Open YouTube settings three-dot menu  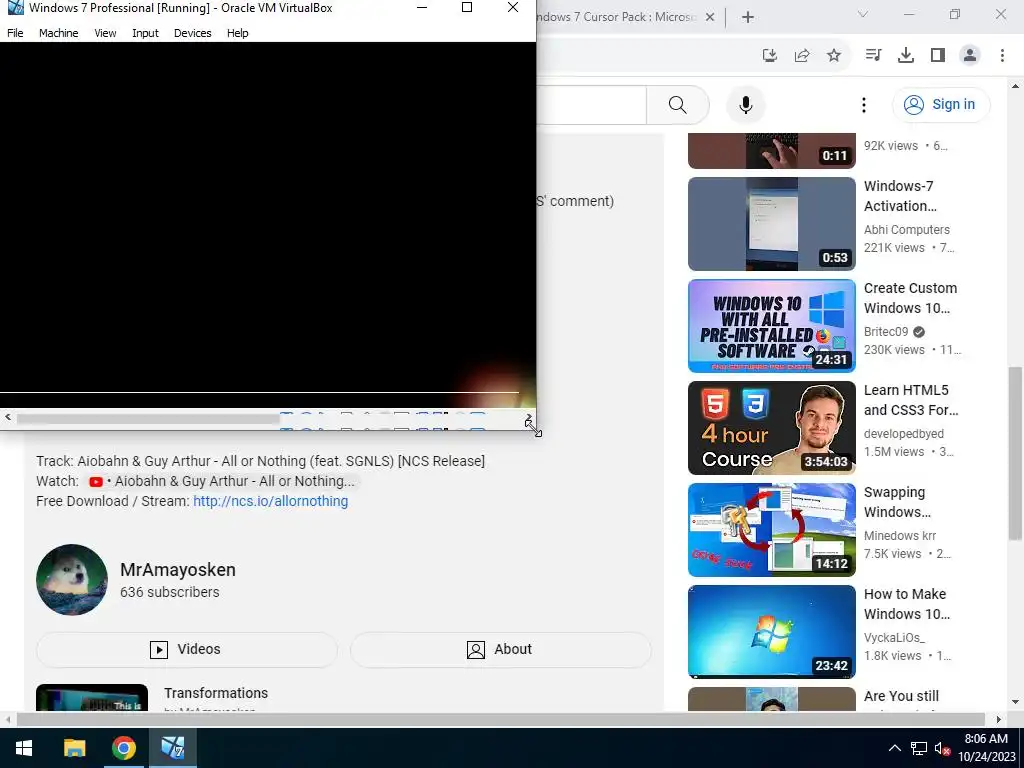pyautogui.click(x=863, y=104)
